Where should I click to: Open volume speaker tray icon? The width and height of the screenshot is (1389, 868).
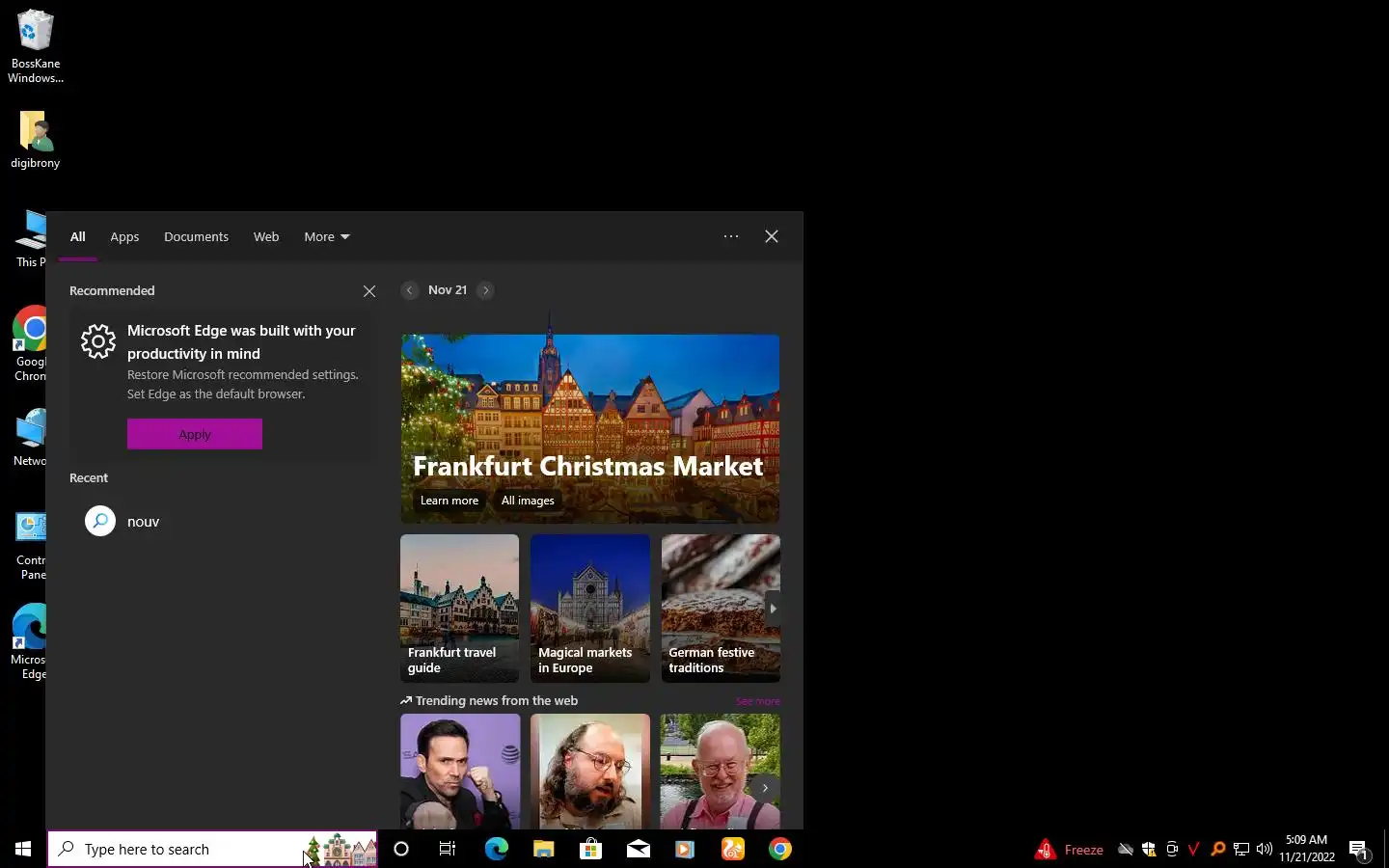[1265, 850]
